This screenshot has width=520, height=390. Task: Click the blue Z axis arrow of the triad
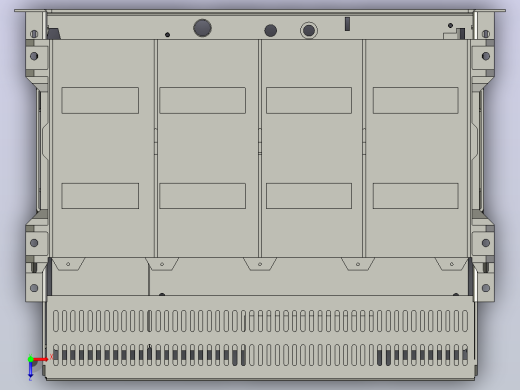(x=30, y=369)
